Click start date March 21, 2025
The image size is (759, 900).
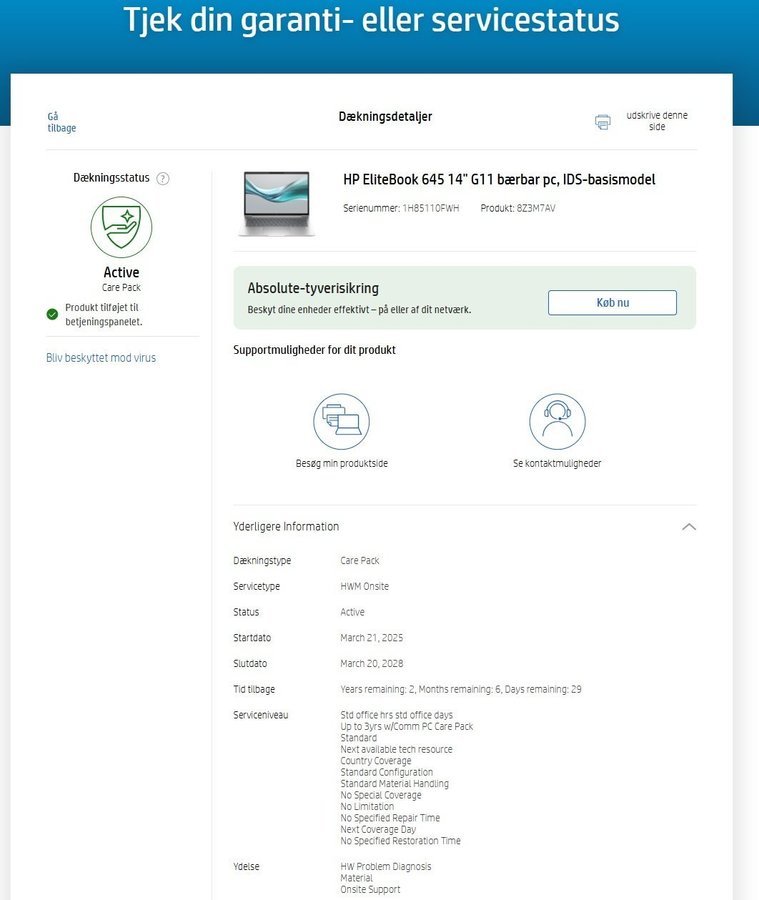pos(371,638)
